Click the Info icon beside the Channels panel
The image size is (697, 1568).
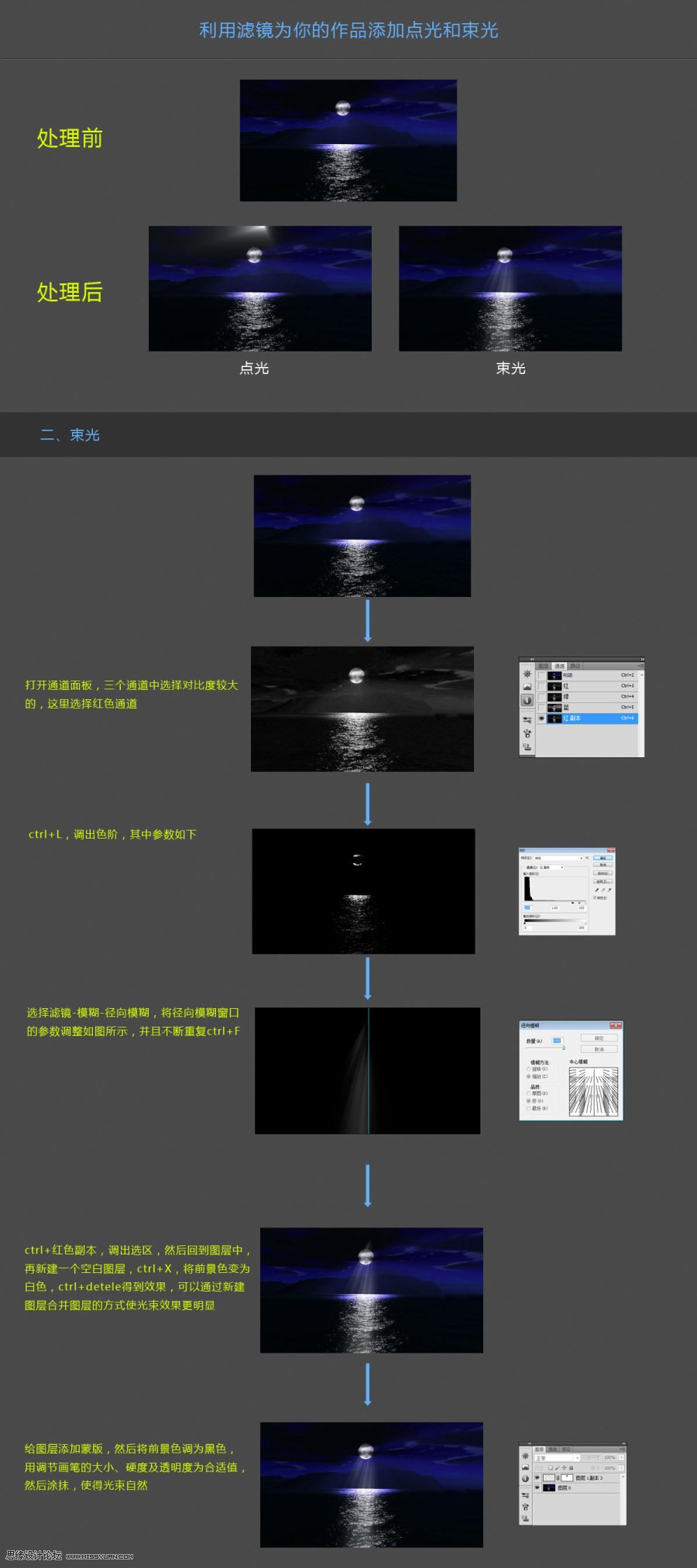(527, 700)
